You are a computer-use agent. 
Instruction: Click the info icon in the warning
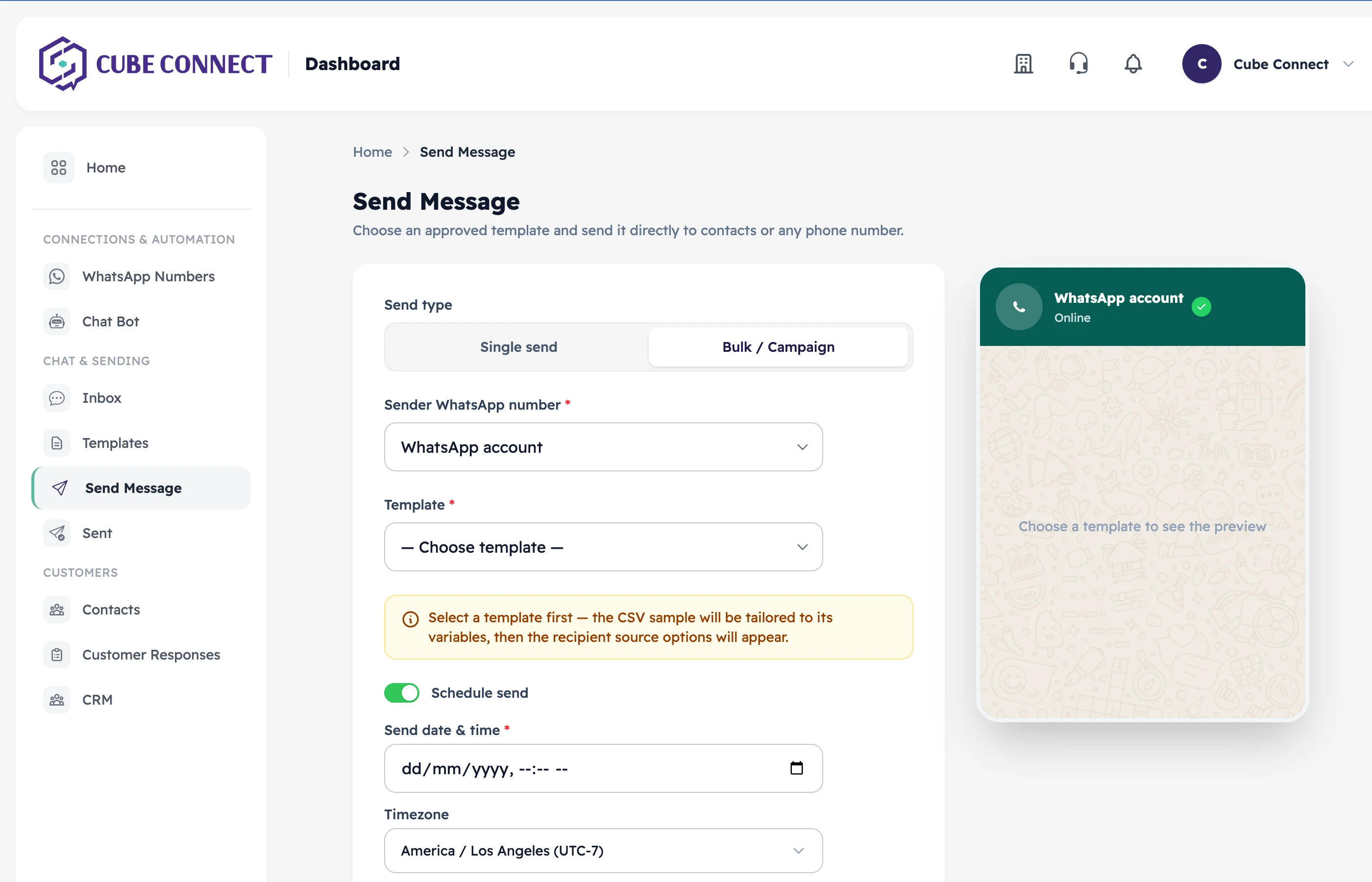click(411, 619)
